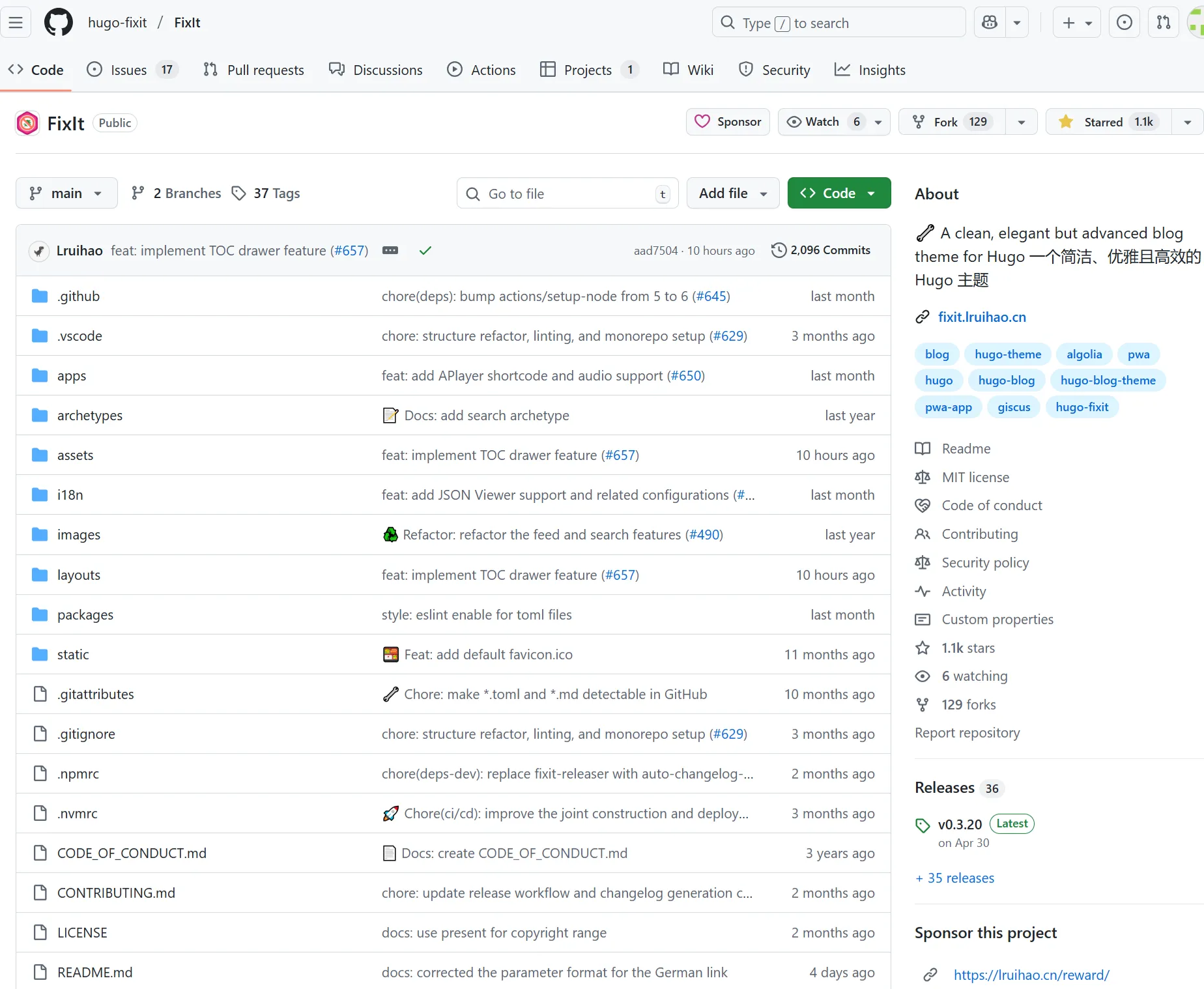The image size is (1204, 989).
Task: Expand the Fork options arrow
Action: (x=1022, y=122)
